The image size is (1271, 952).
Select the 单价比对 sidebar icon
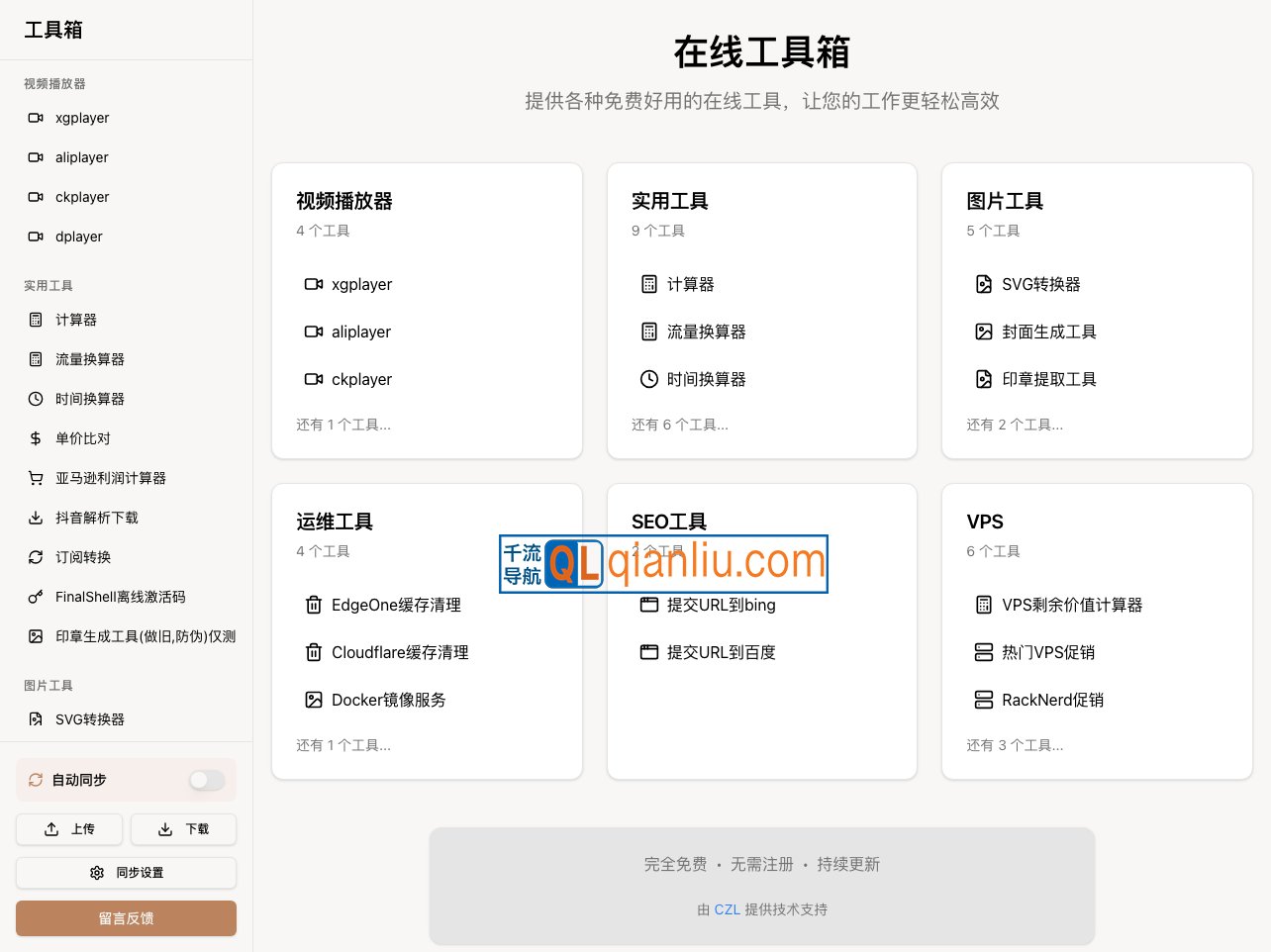pos(35,438)
